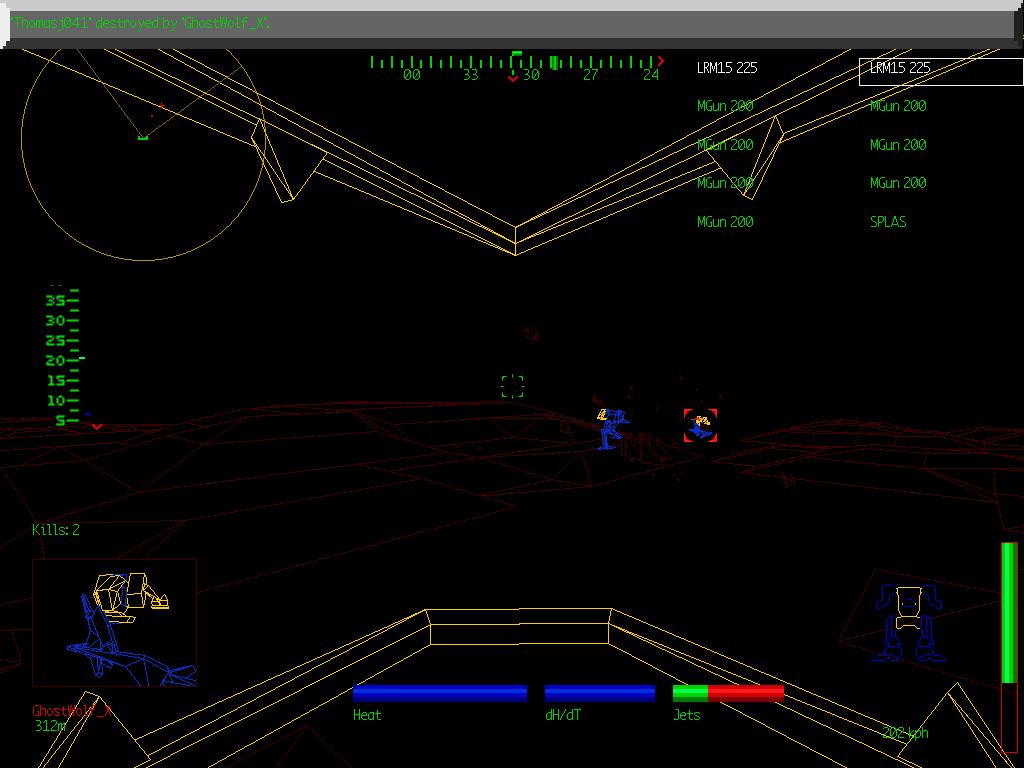
Task: Click the own mech damage diagram
Action: [906, 622]
